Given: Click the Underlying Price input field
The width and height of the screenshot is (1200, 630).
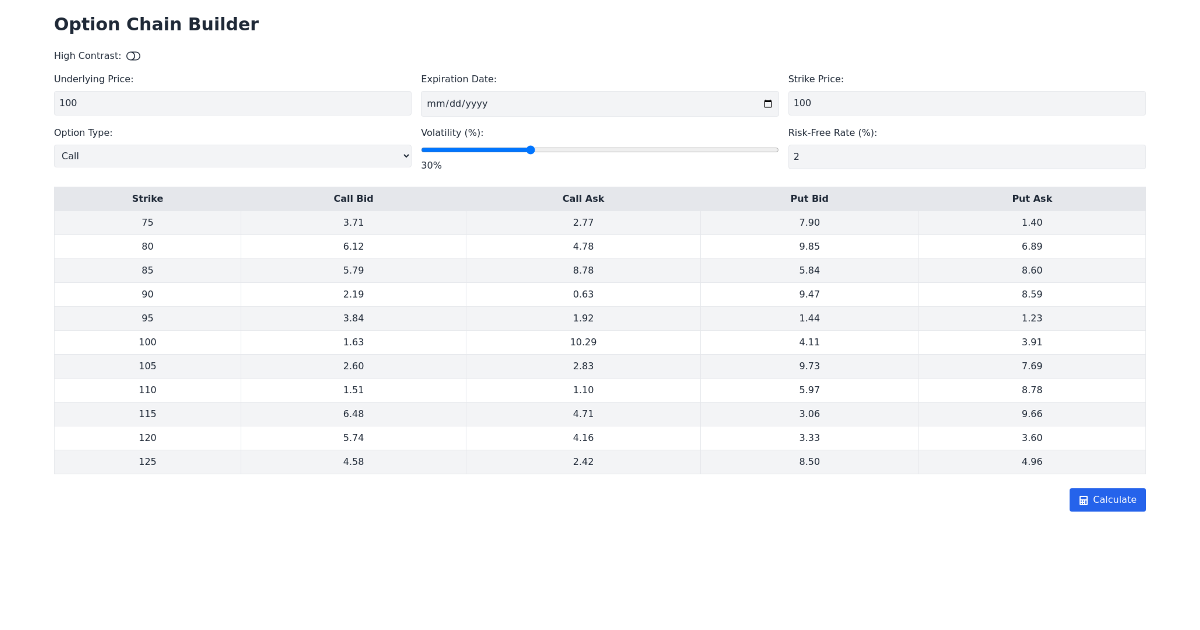Looking at the screenshot, I should point(232,103).
